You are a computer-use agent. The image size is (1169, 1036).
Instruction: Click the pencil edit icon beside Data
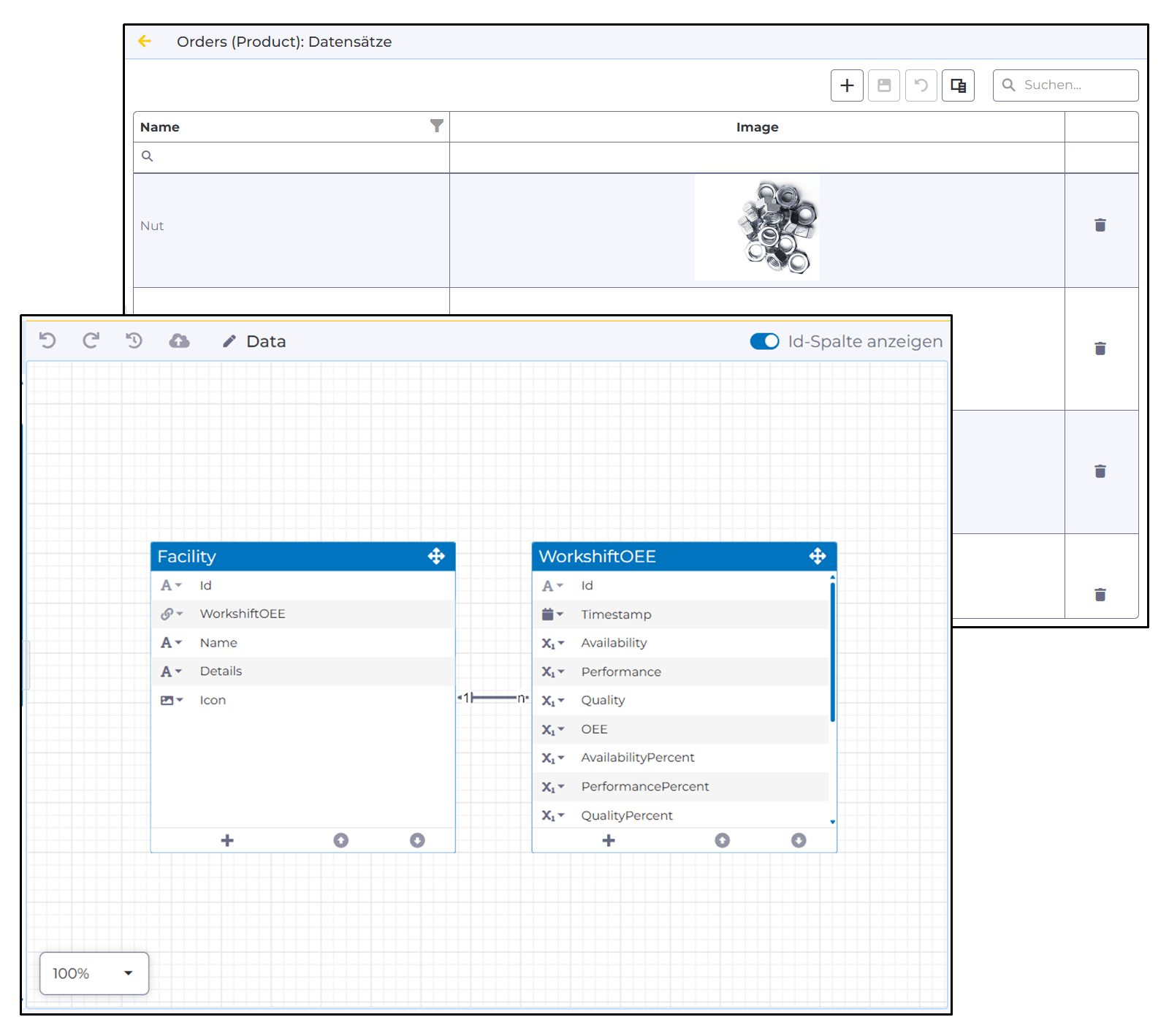[x=229, y=341]
